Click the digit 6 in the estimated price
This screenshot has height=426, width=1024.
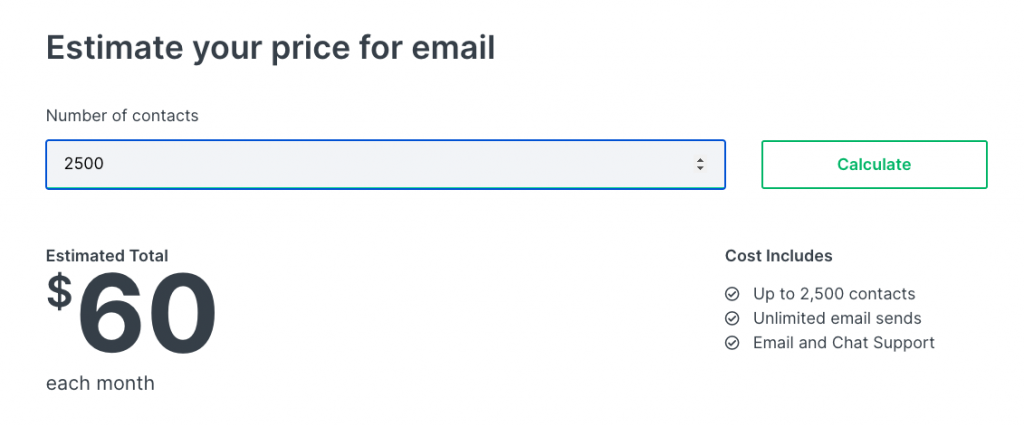[113, 313]
